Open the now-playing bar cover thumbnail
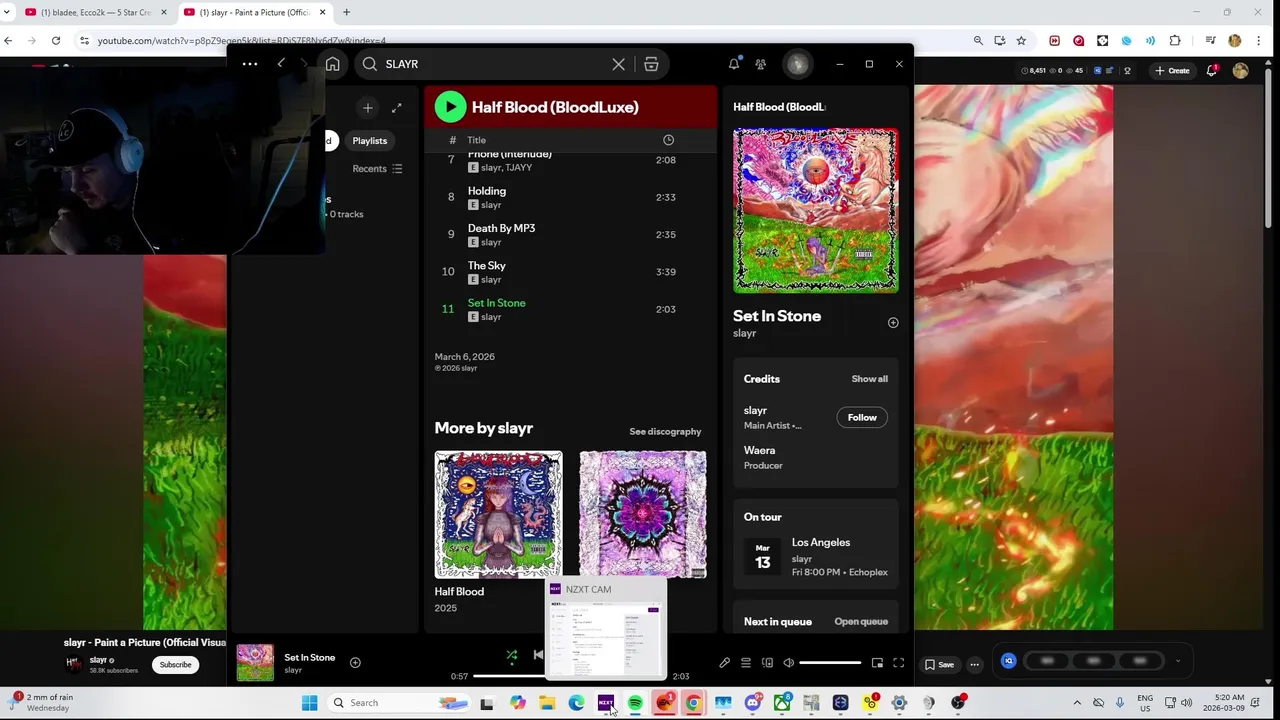The width and height of the screenshot is (1280, 720). pyautogui.click(x=255, y=663)
